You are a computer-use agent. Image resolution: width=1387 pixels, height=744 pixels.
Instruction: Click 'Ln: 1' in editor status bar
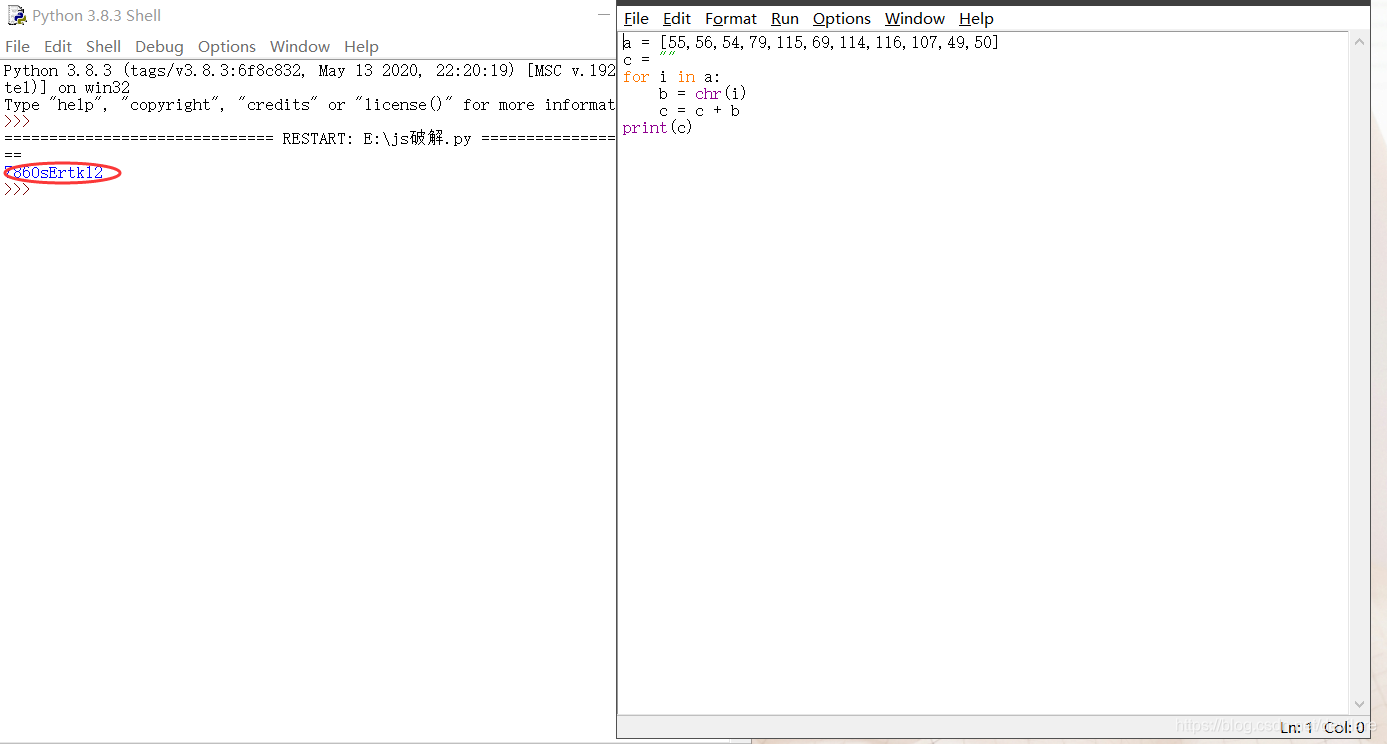click(x=1296, y=728)
